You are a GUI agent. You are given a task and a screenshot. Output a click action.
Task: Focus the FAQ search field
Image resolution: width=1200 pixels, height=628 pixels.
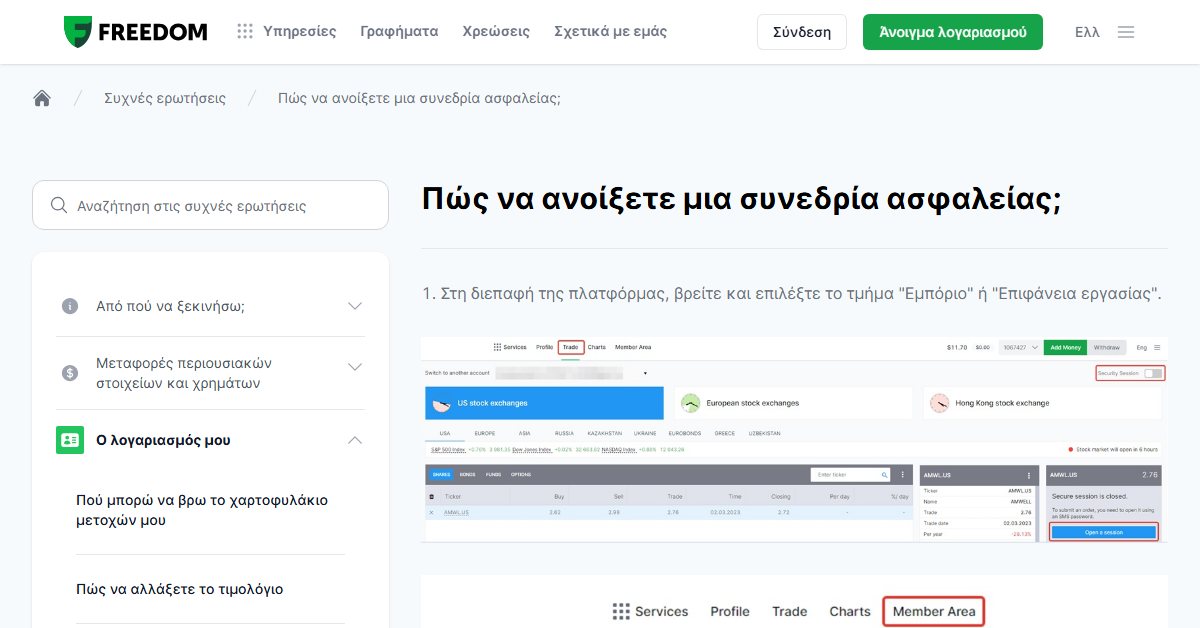pos(210,205)
